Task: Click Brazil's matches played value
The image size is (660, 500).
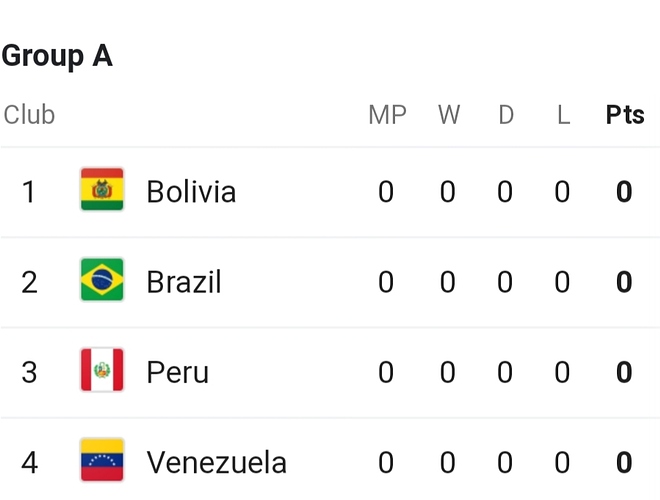Action: coord(386,282)
